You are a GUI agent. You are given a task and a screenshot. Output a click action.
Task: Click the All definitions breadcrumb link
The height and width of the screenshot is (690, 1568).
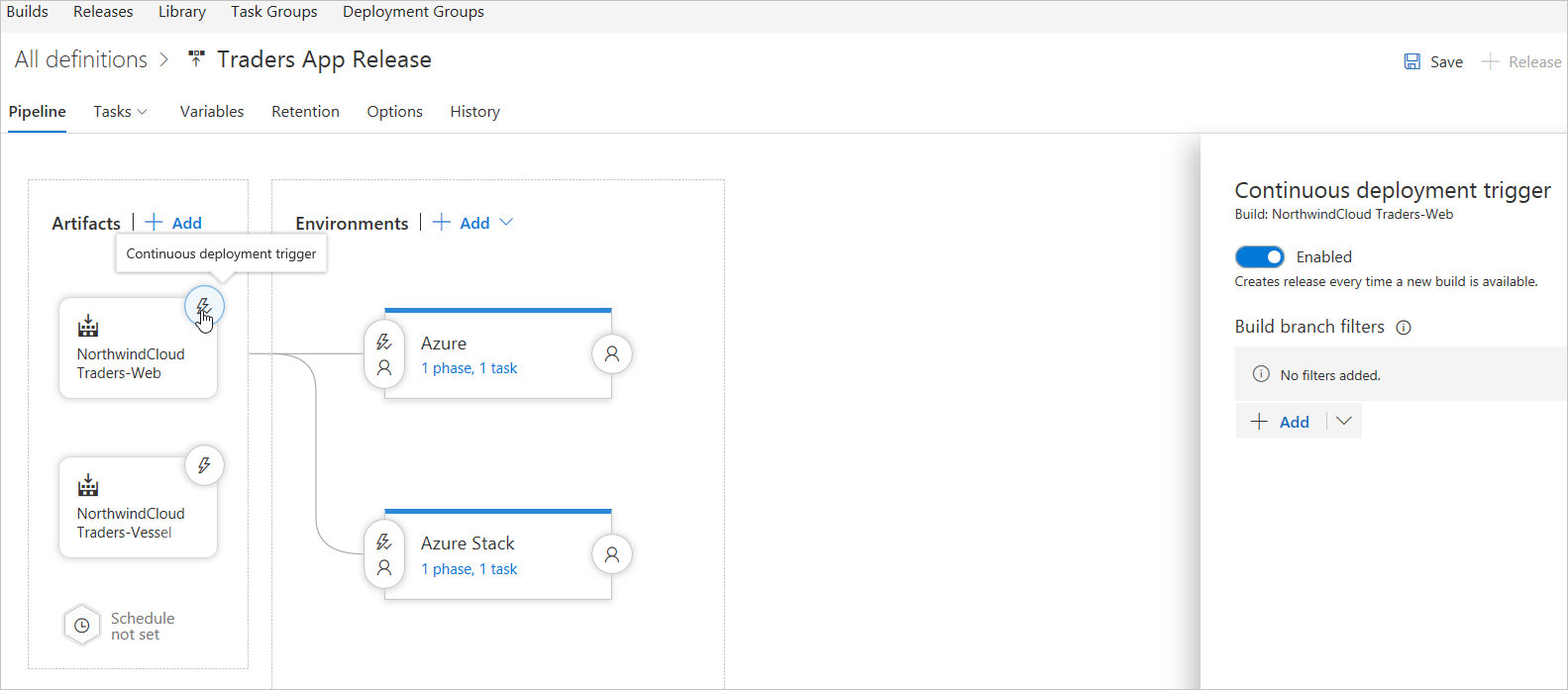[x=81, y=59]
